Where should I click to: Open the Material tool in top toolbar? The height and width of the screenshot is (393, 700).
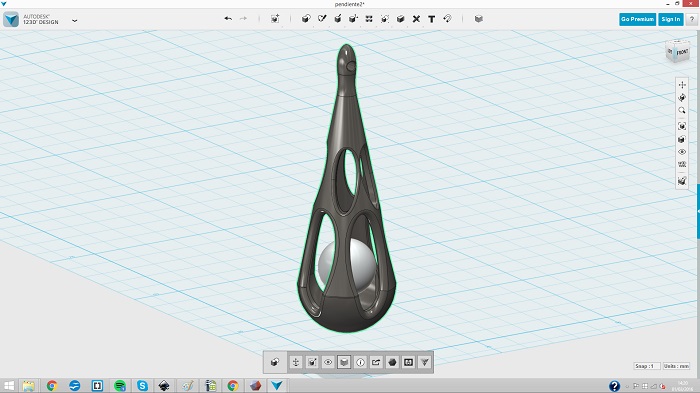click(x=479, y=19)
